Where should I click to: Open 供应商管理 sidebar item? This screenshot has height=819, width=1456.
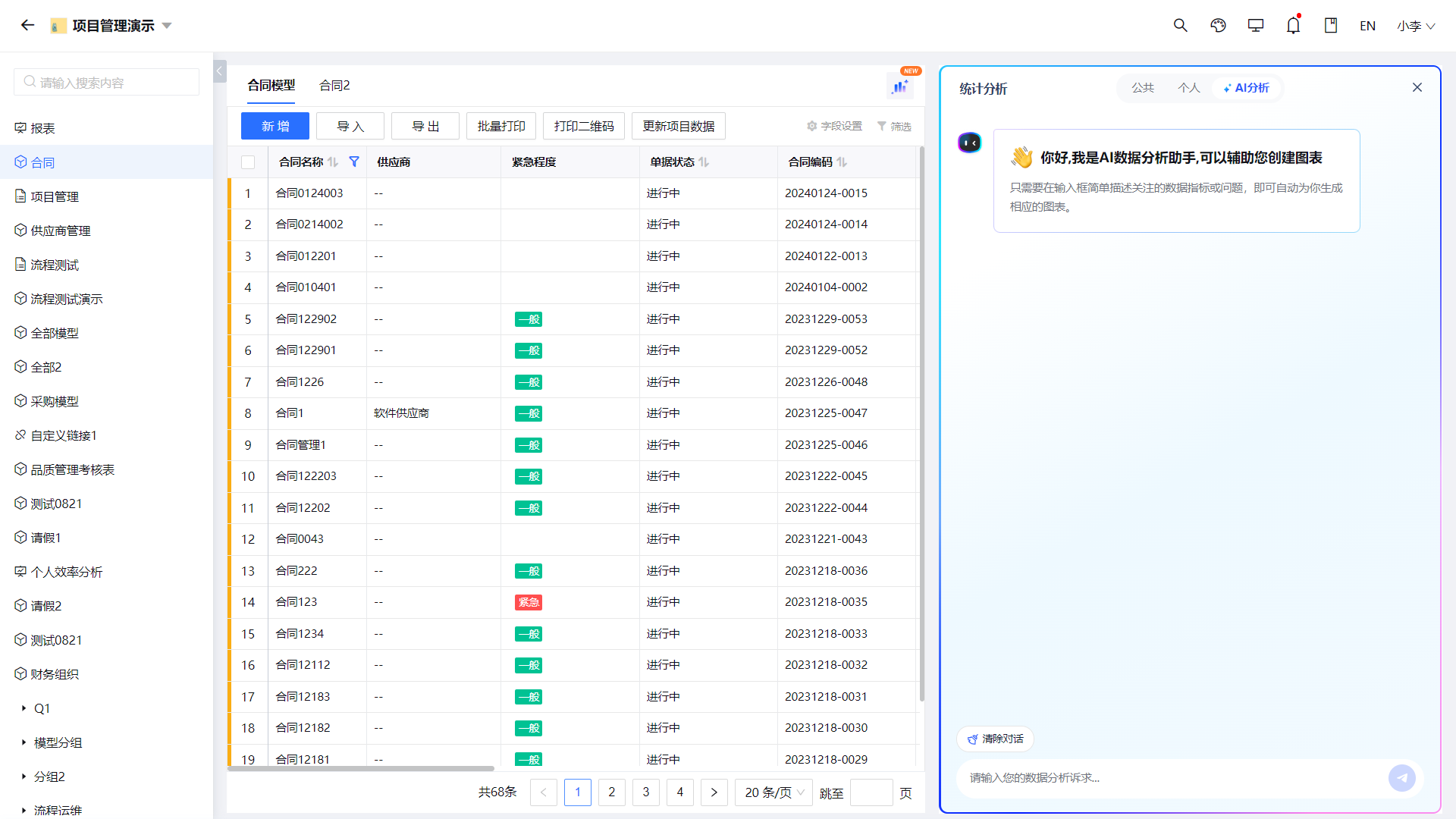(106, 231)
